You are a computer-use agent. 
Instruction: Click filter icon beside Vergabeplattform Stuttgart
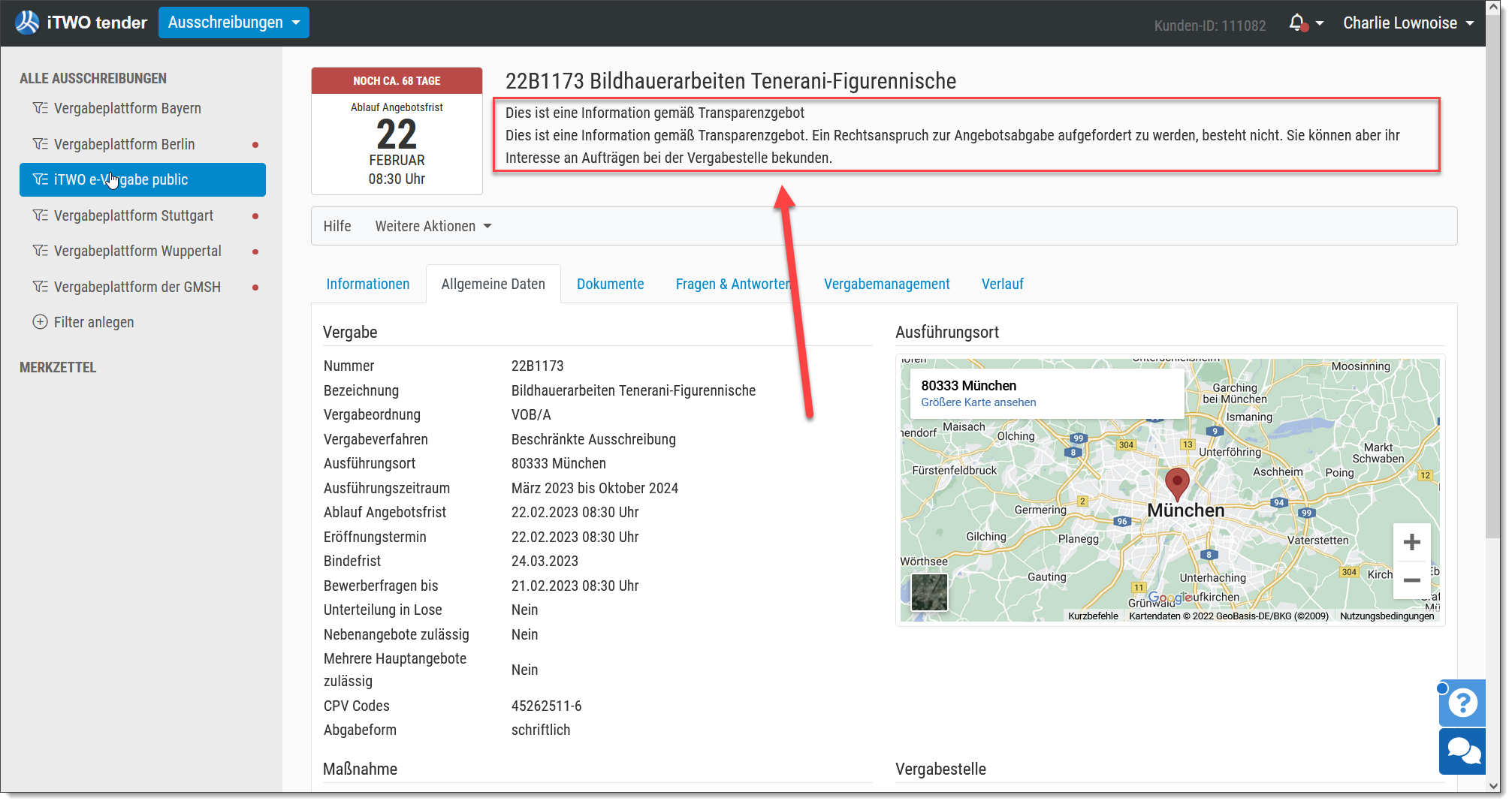click(x=41, y=215)
